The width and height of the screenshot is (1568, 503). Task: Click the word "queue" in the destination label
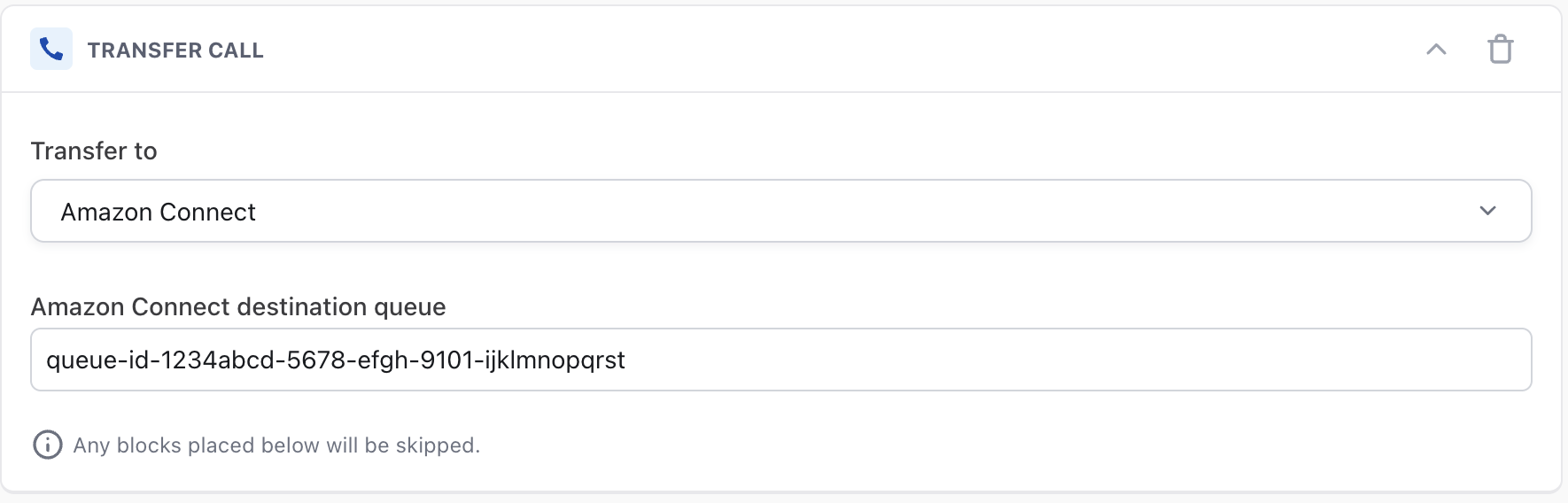coord(410,308)
